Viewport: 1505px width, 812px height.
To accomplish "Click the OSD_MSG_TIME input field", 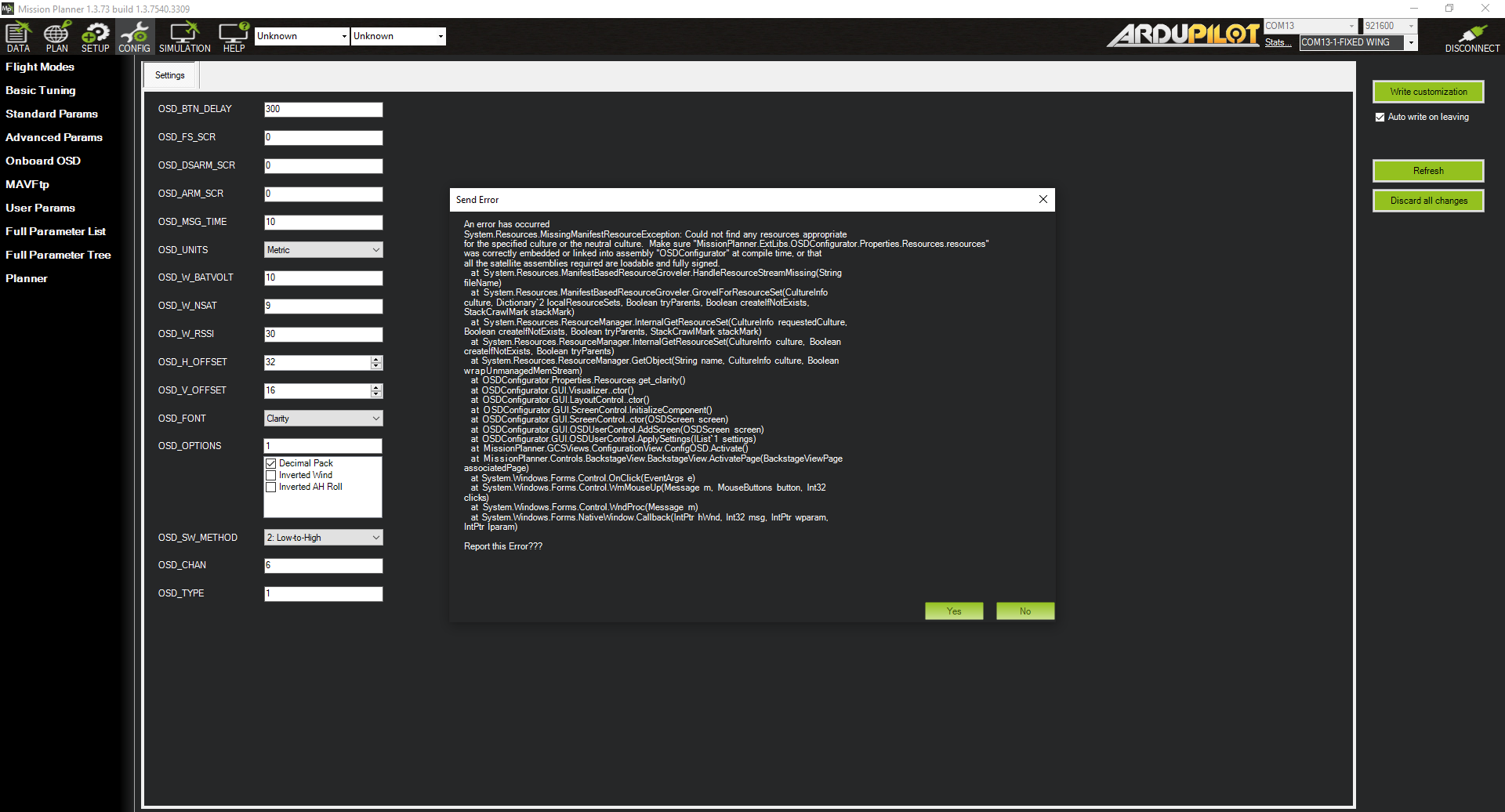I will (x=324, y=222).
